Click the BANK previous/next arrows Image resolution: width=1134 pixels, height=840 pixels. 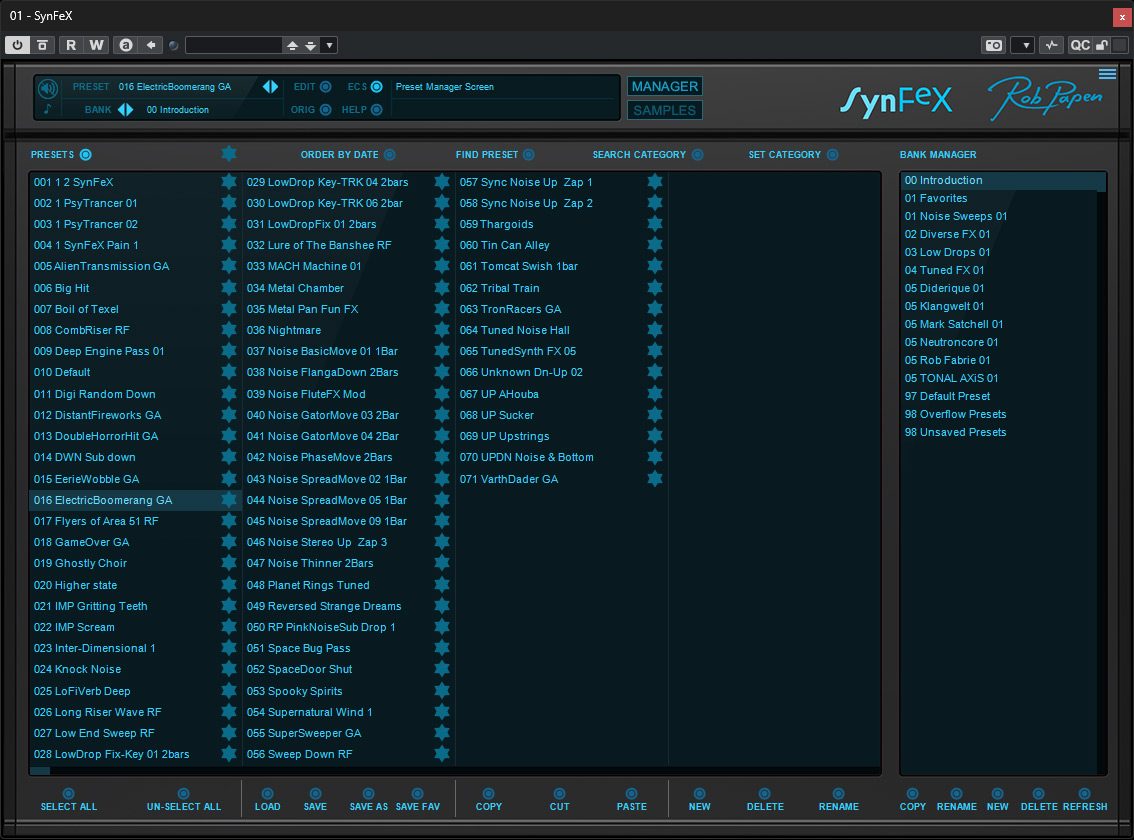[x=125, y=110]
